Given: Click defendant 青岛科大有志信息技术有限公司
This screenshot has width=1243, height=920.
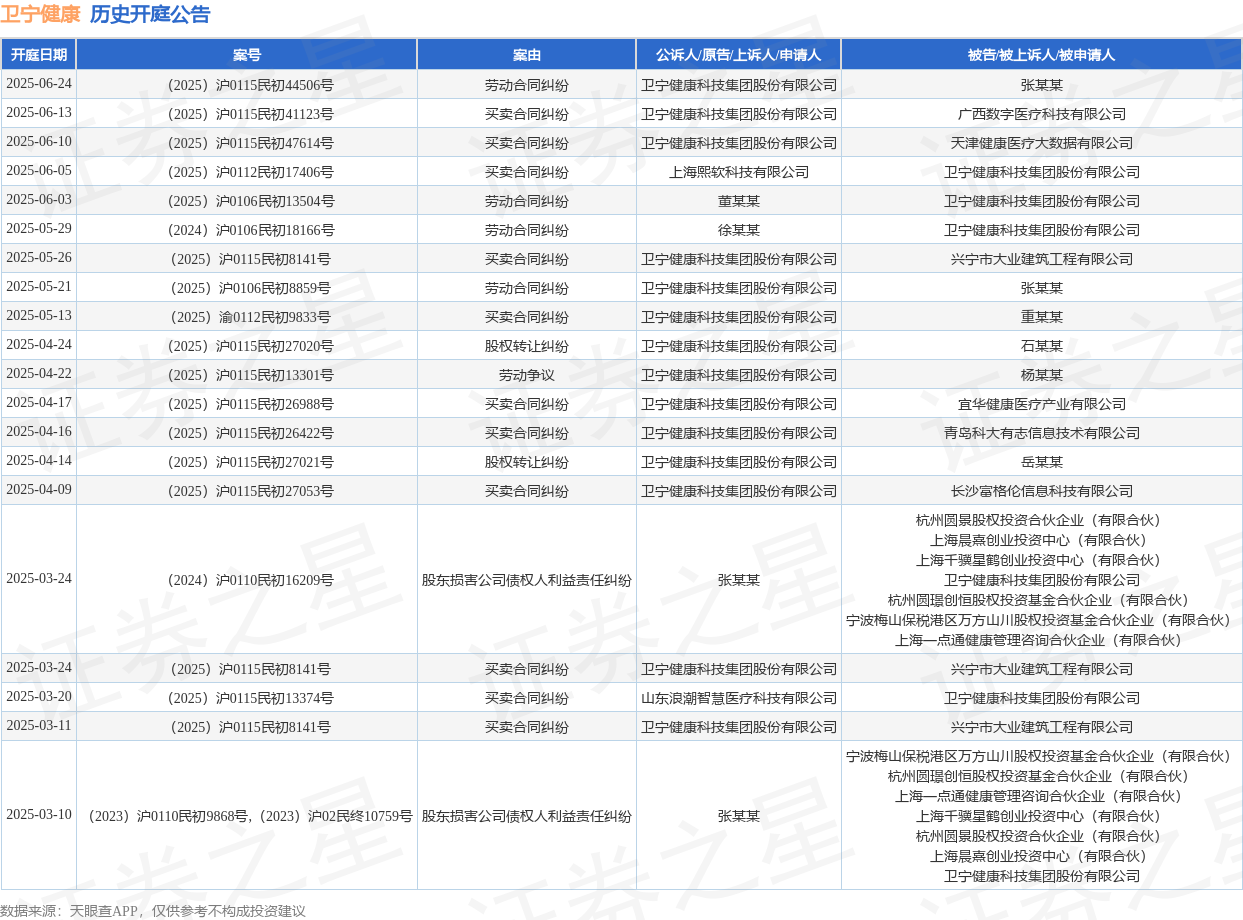Looking at the screenshot, I should (1042, 433).
